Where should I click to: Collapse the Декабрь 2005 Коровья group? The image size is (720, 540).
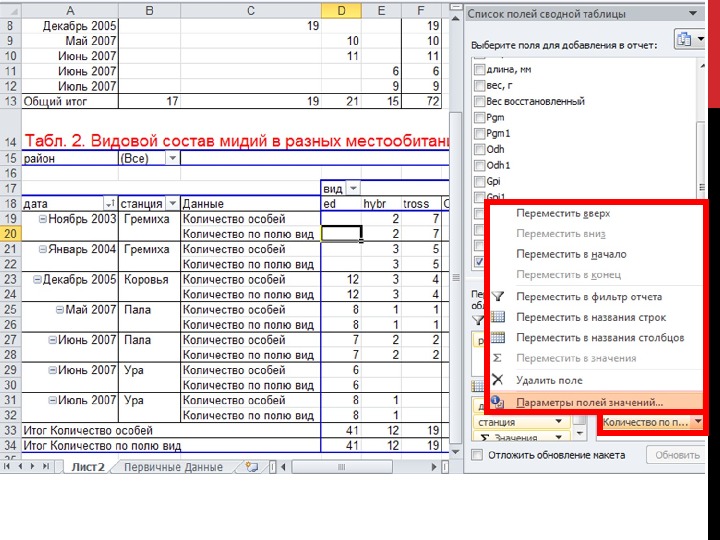[37, 280]
